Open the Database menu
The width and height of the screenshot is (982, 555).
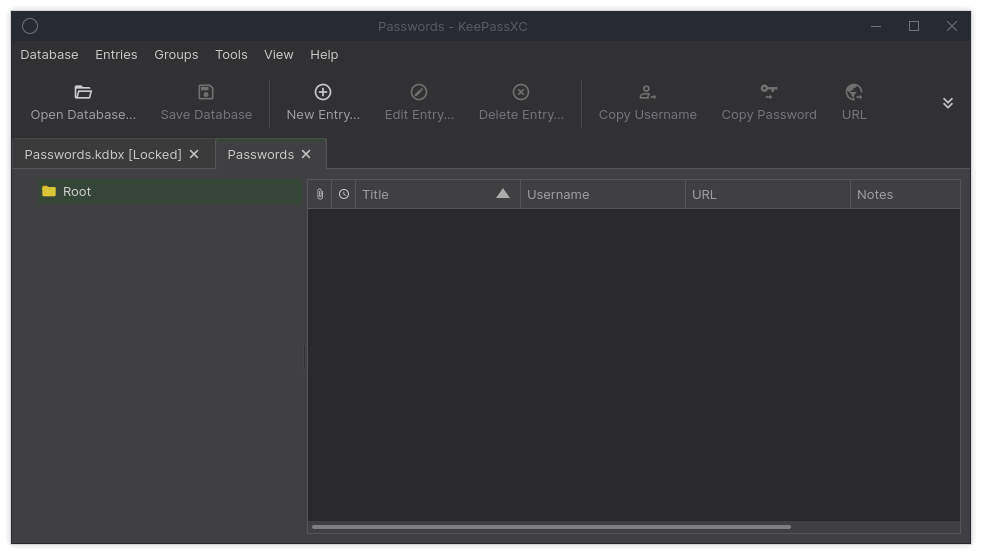click(x=49, y=54)
